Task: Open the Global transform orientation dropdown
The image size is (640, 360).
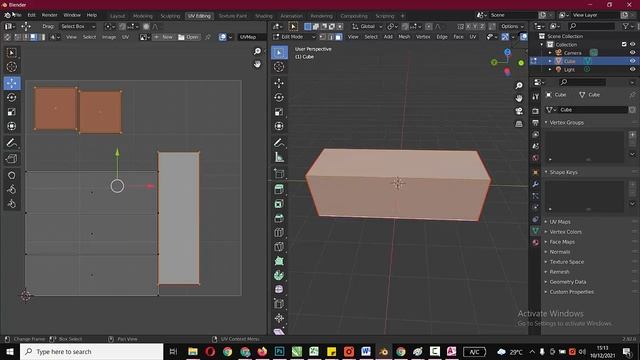Action: pyautogui.click(x=367, y=26)
